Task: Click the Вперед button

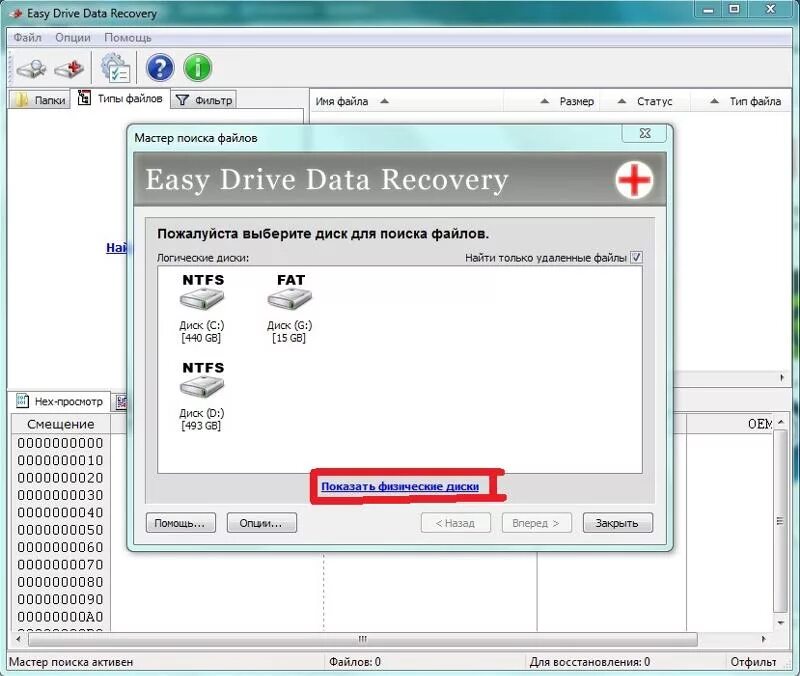Action: [536, 523]
